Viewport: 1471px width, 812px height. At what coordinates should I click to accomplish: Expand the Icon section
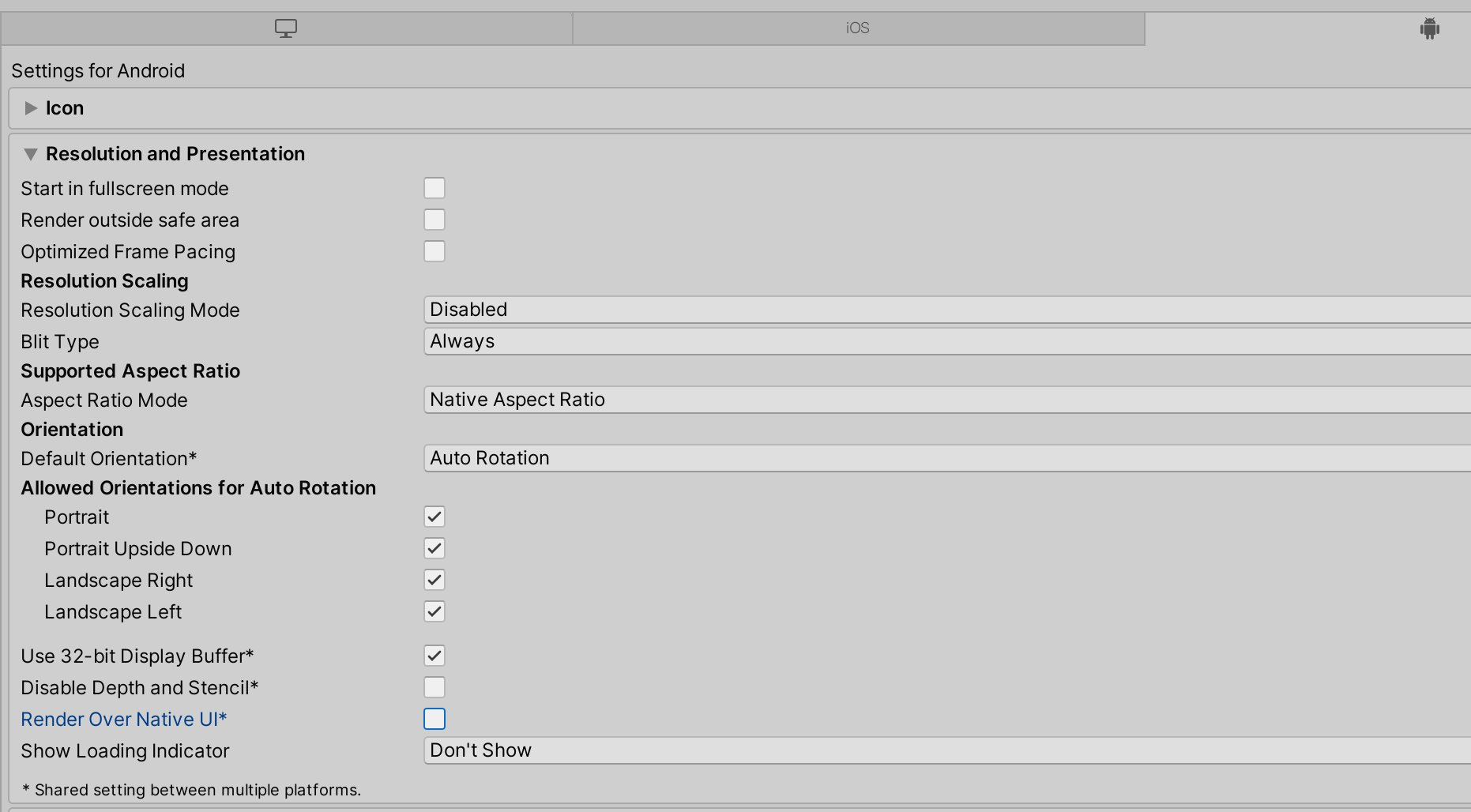click(31, 108)
